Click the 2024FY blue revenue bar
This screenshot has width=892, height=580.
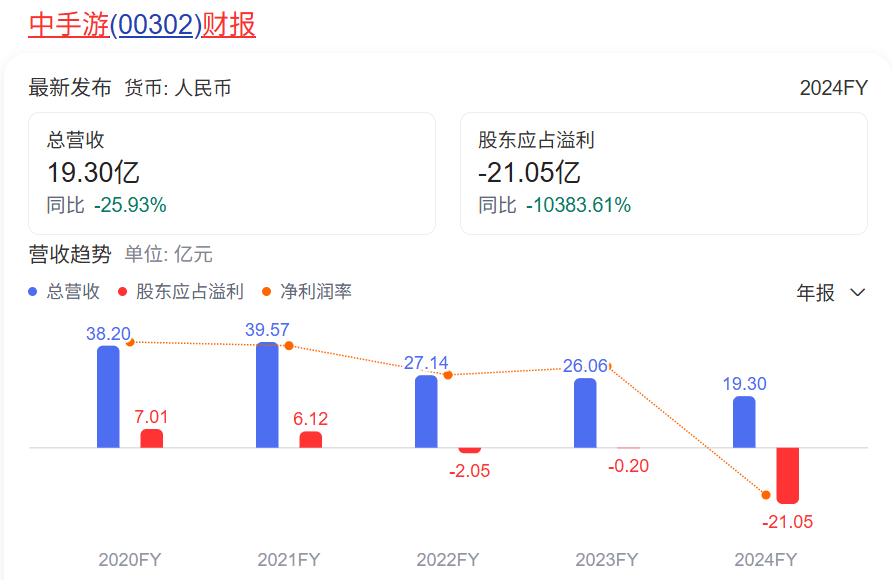744,422
